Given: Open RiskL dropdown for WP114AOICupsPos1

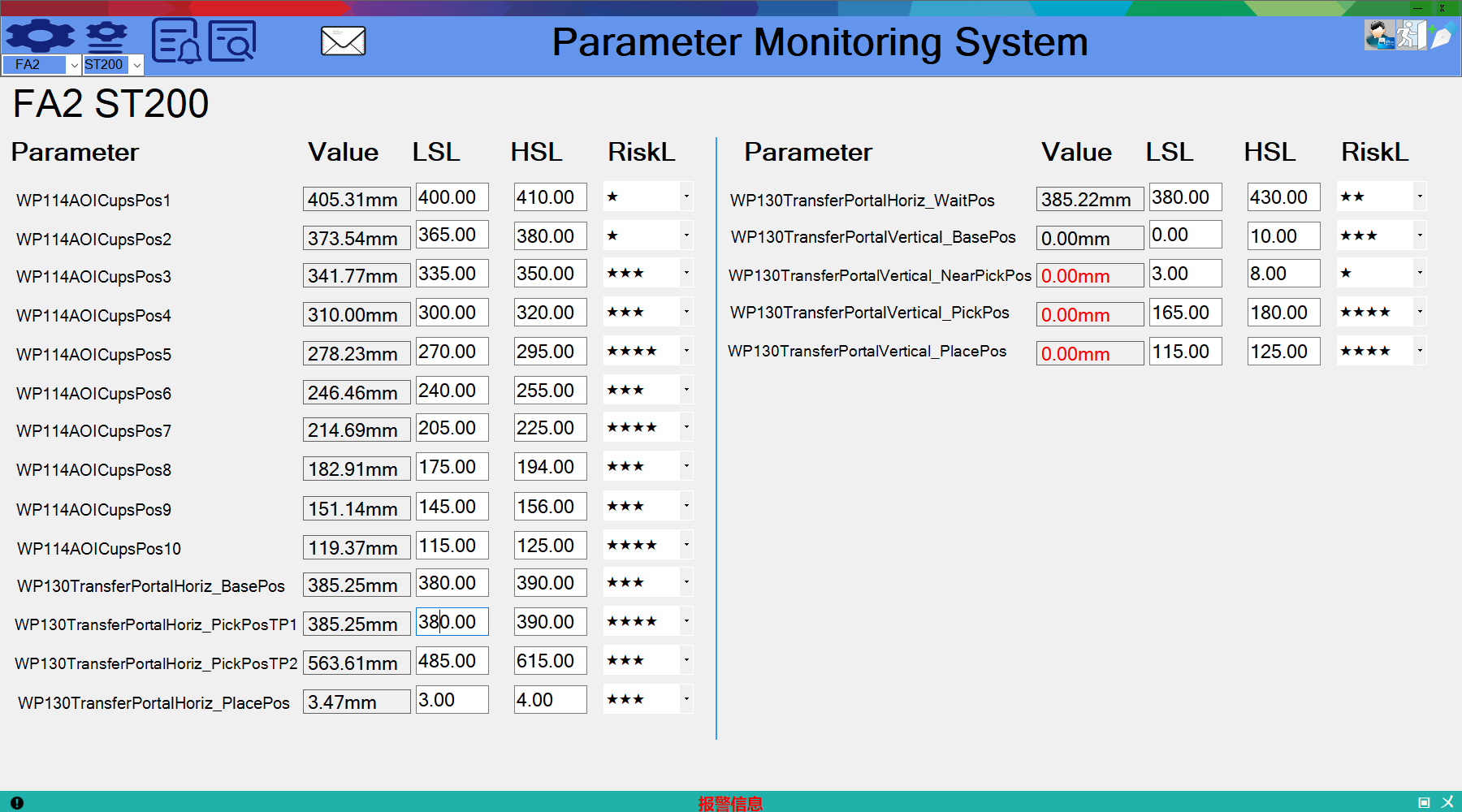Looking at the screenshot, I should pos(686,197).
